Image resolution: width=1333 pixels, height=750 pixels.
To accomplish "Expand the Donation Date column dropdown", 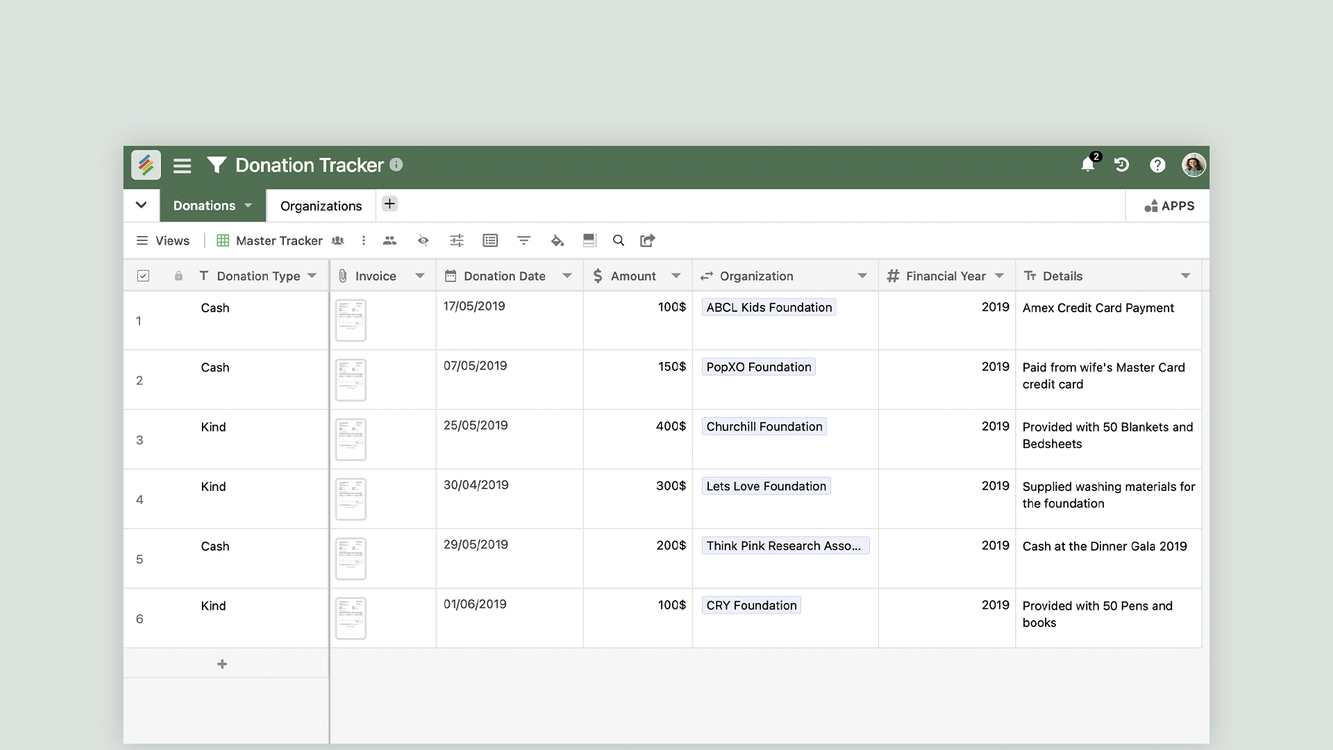I will (x=567, y=276).
